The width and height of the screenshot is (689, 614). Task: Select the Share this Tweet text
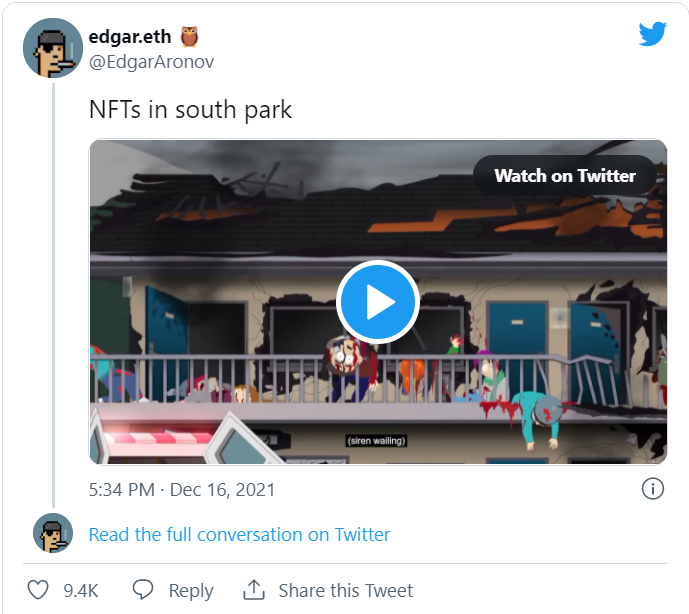coord(345,590)
